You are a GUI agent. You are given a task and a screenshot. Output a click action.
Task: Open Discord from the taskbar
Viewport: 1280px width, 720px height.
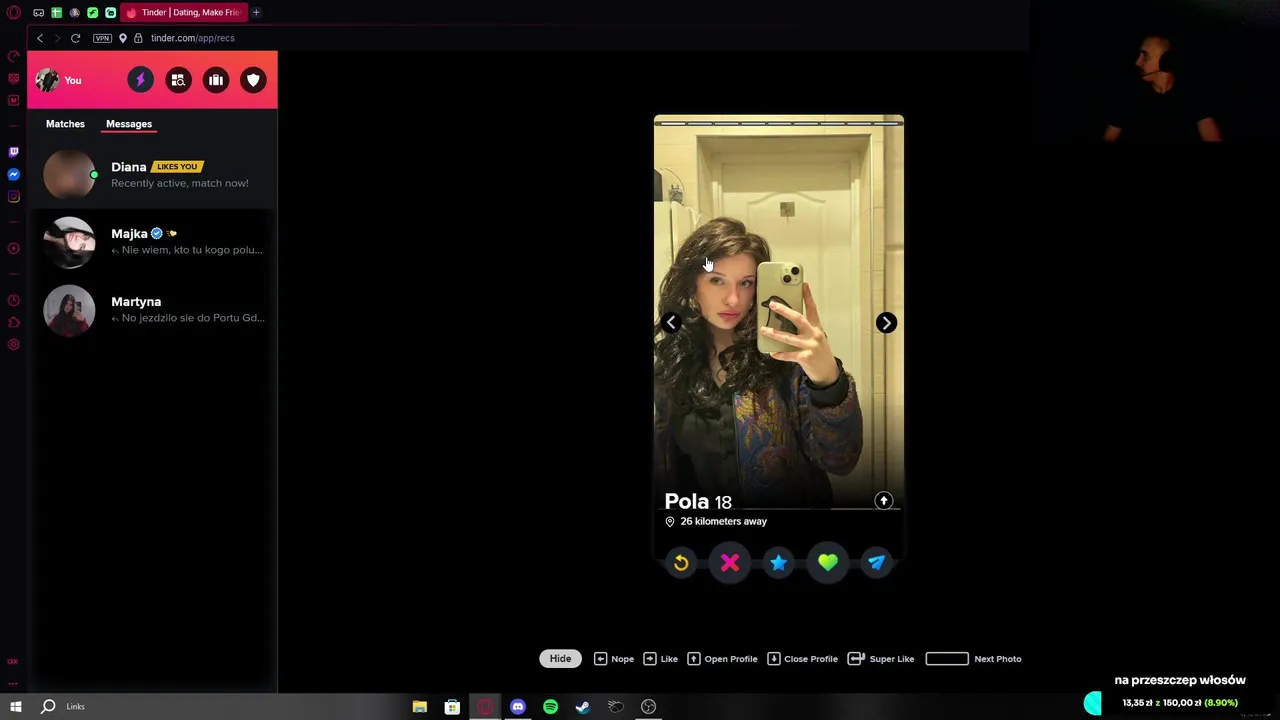tap(518, 707)
